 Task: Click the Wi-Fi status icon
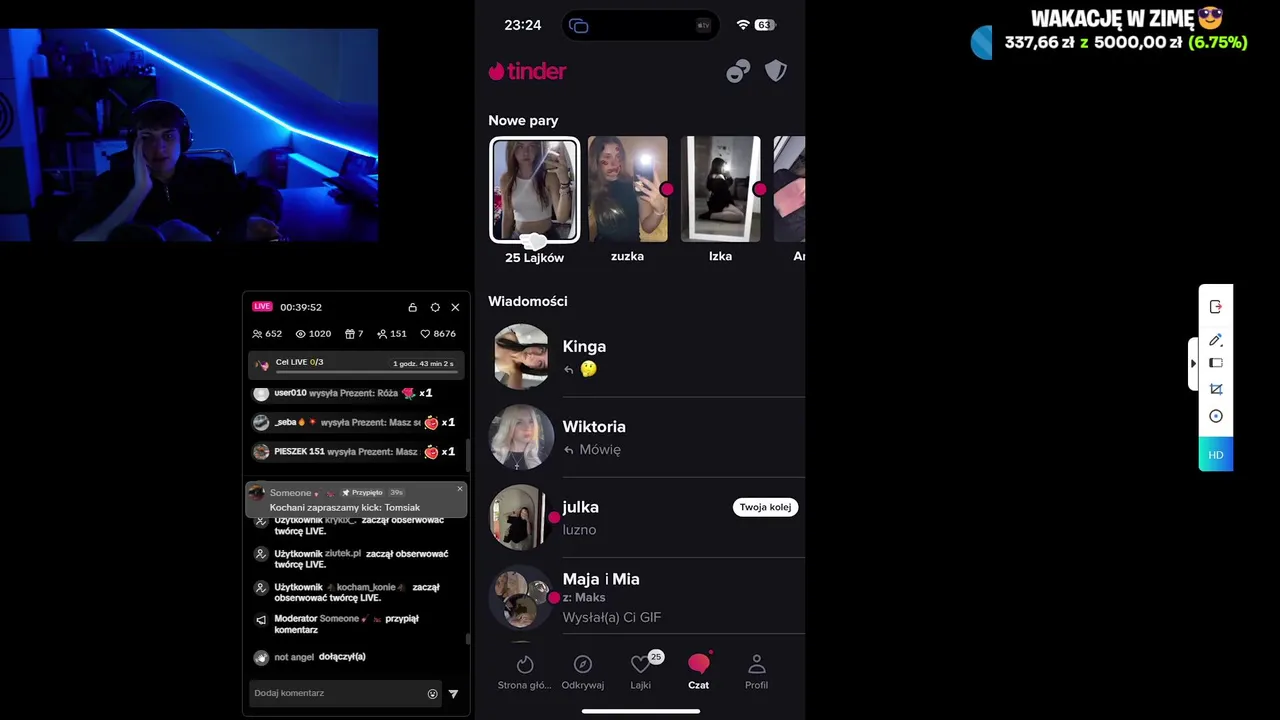coord(743,25)
